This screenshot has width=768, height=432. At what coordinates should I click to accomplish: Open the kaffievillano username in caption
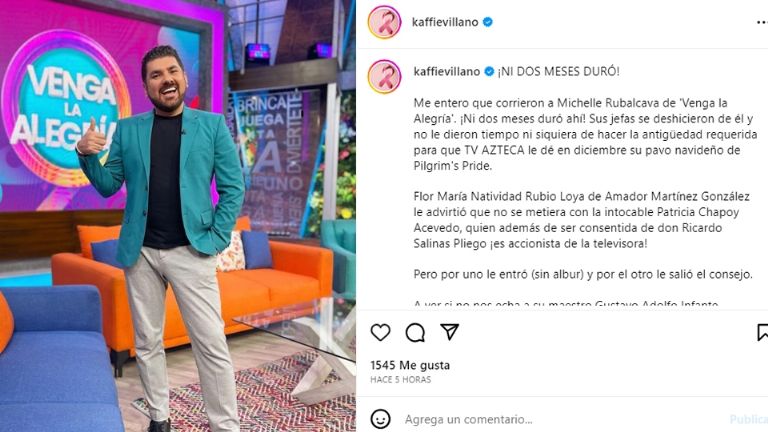coord(447,72)
